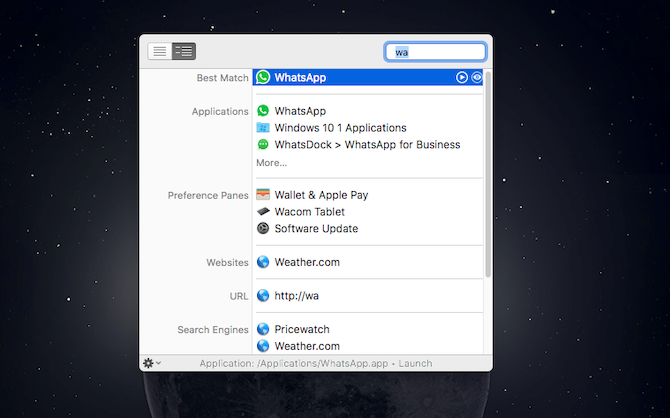Select the Pricewatch search engine
This screenshot has height=418, width=670.
point(302,330)
